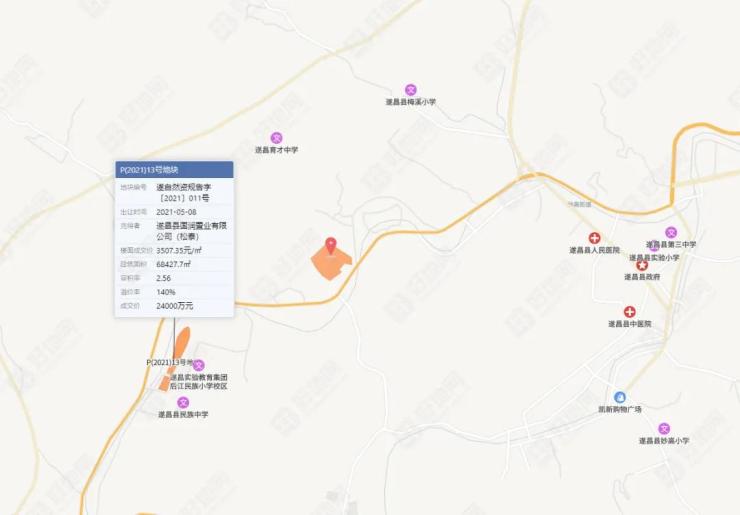Click the 2021-05-08 date in popup

(177, 212)
